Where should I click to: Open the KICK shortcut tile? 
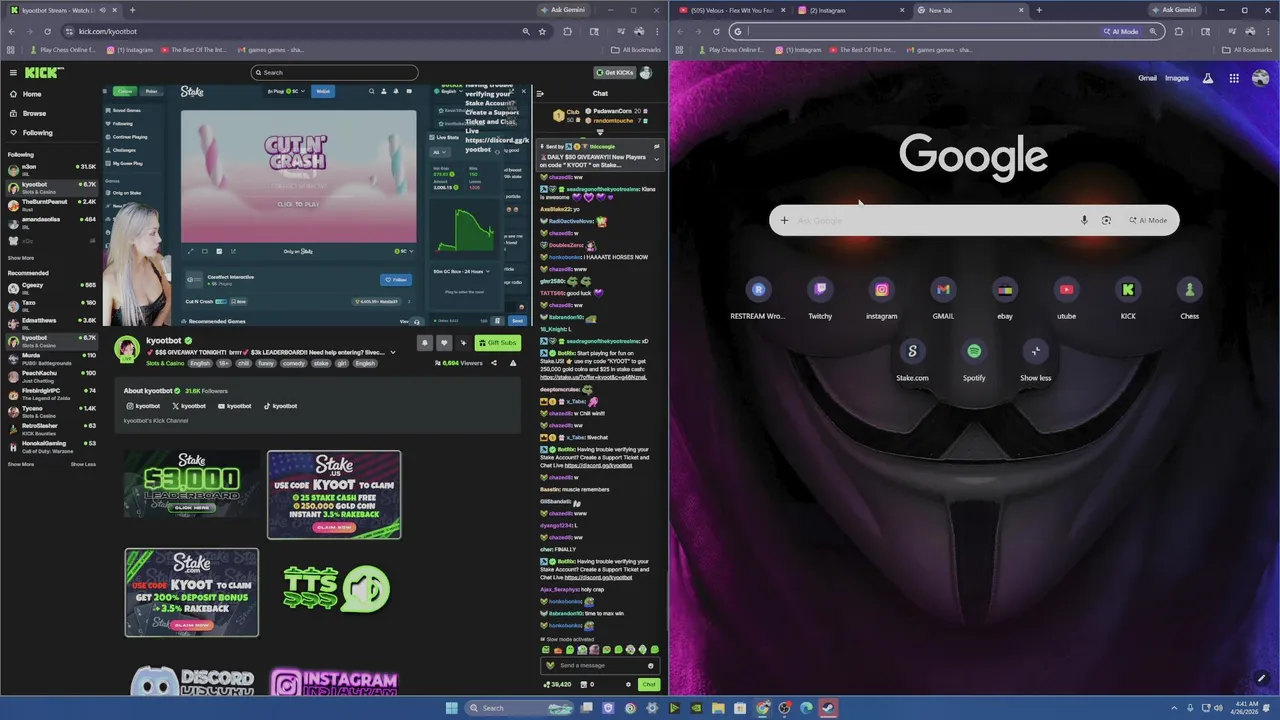click(1128, 299)
